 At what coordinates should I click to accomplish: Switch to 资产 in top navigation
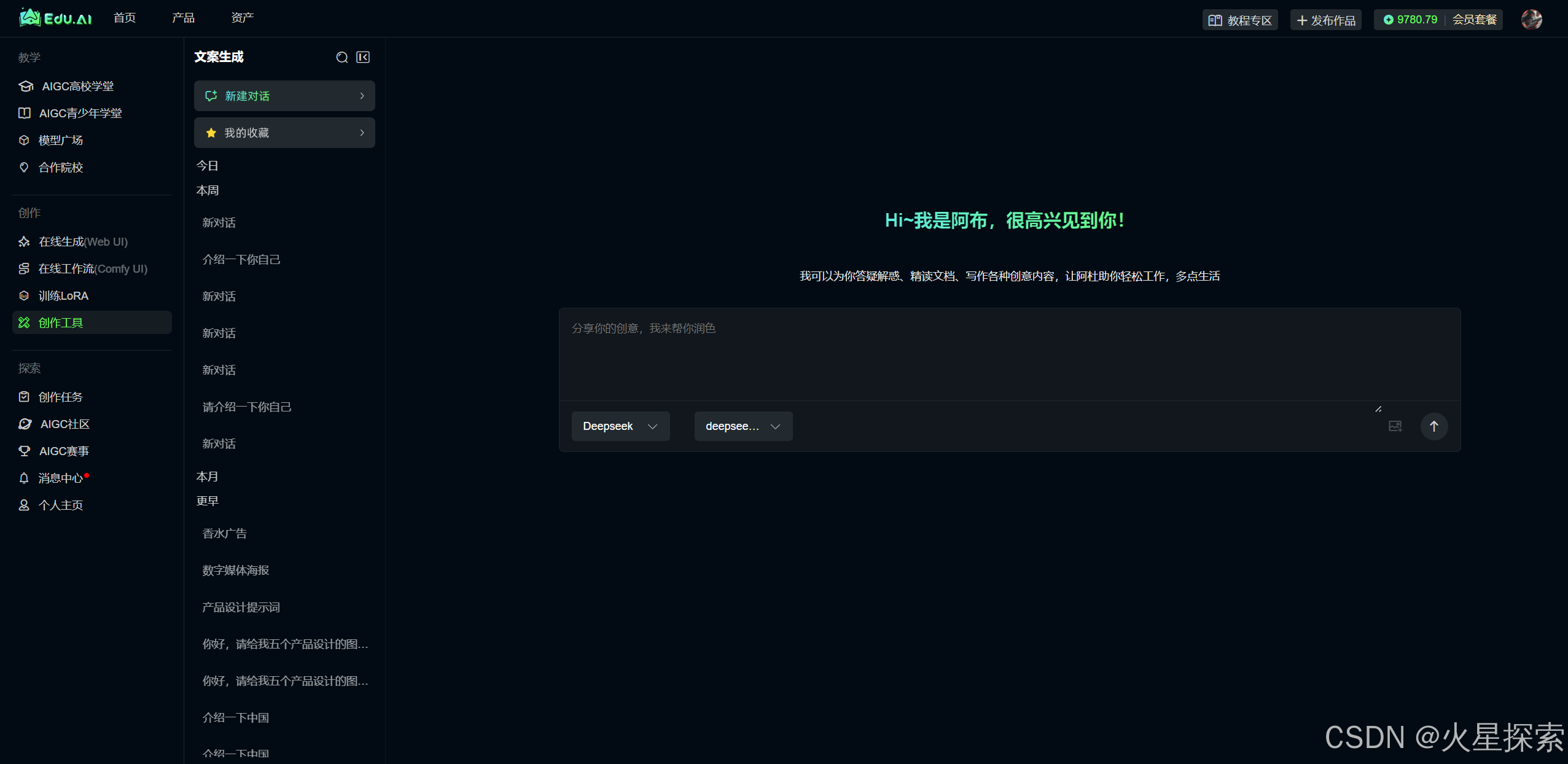pos(242,18)
